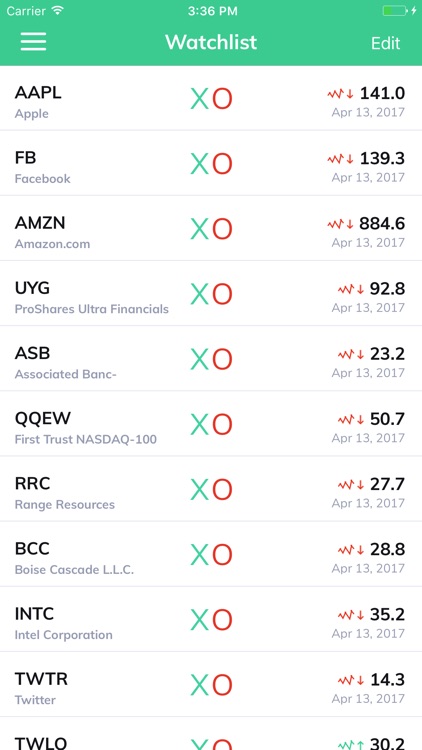Image resolution: width=422 pixels, height=750 pixels.
Task: Click the green up trend icon beside 30.2
Action: pos(351,744)
